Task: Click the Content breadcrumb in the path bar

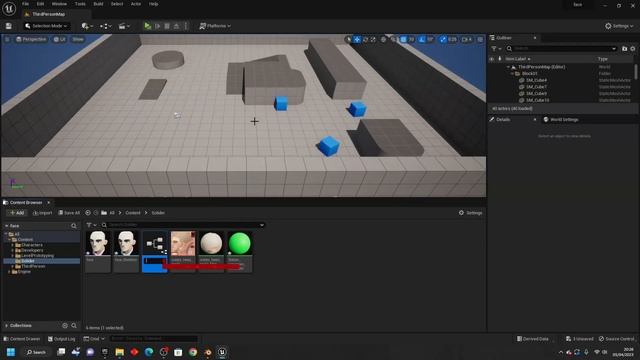Action: pos(133,213)
